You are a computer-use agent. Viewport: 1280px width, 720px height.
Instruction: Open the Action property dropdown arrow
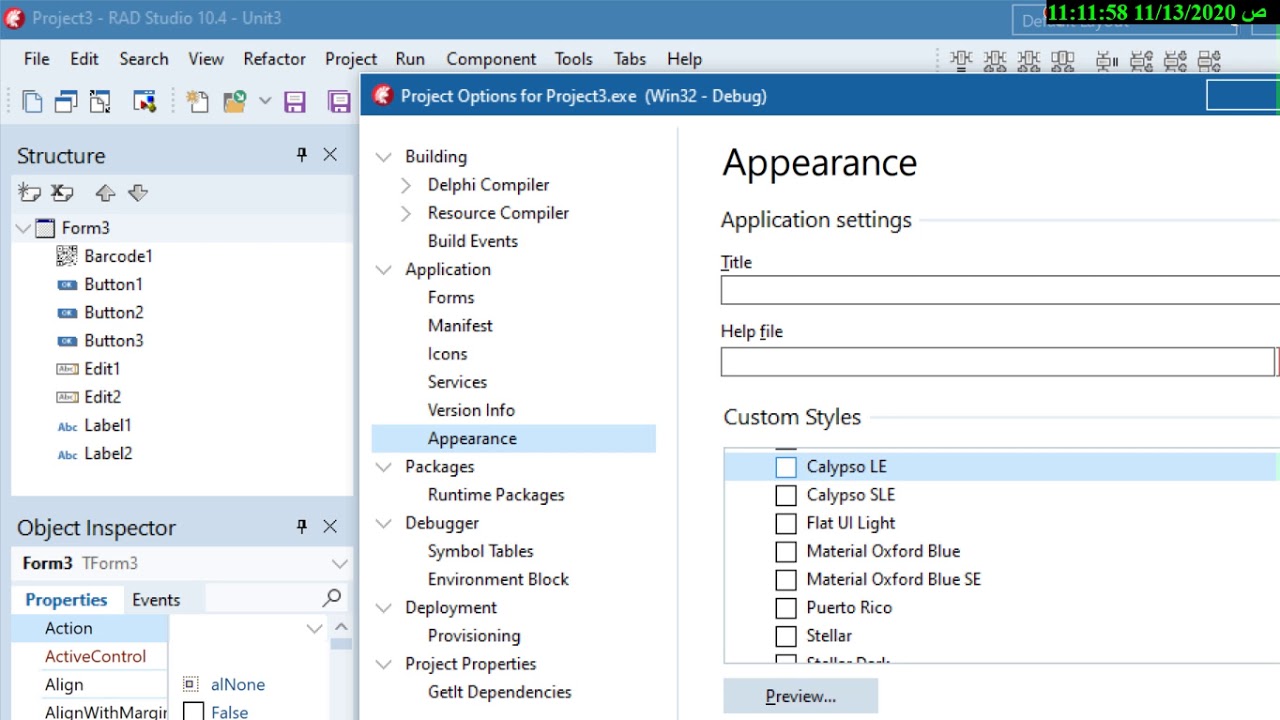[314, 628]
